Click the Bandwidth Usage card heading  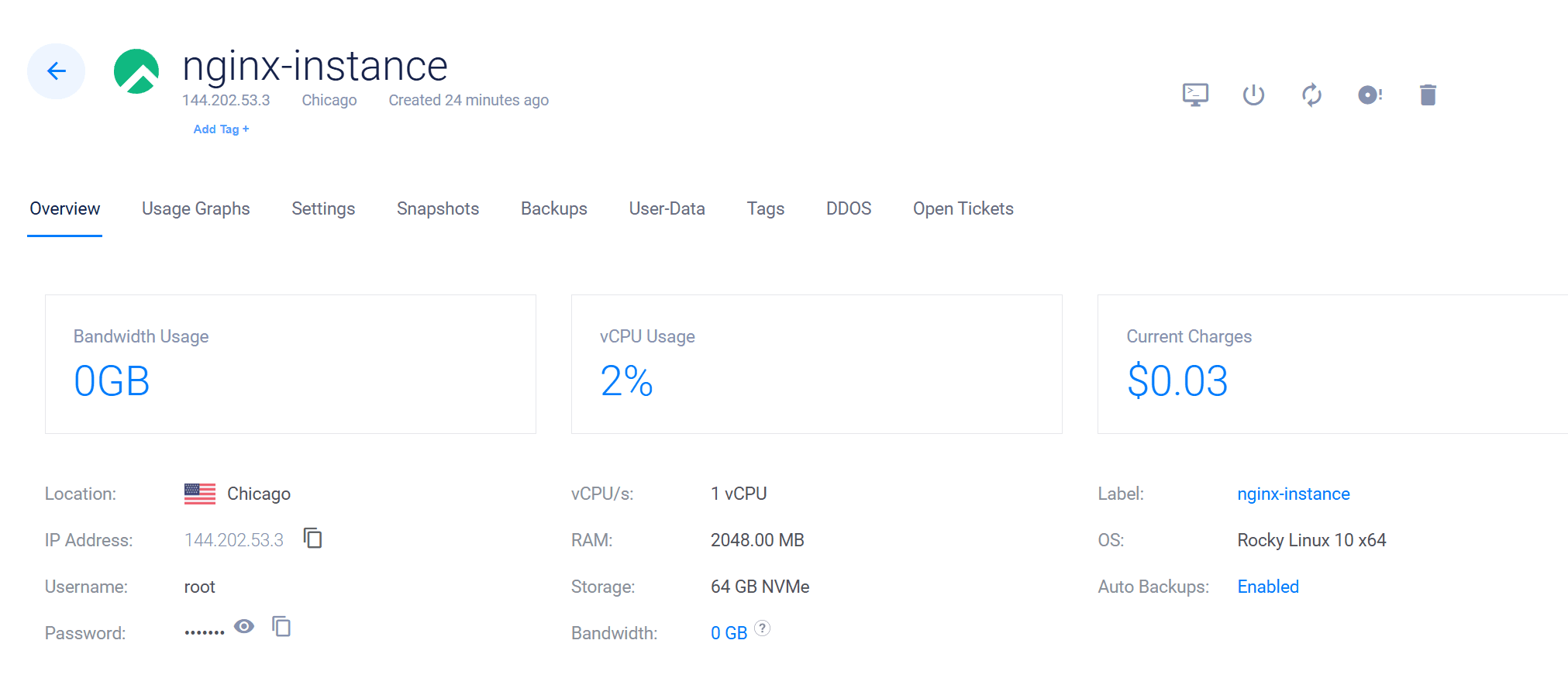point(141,336)
